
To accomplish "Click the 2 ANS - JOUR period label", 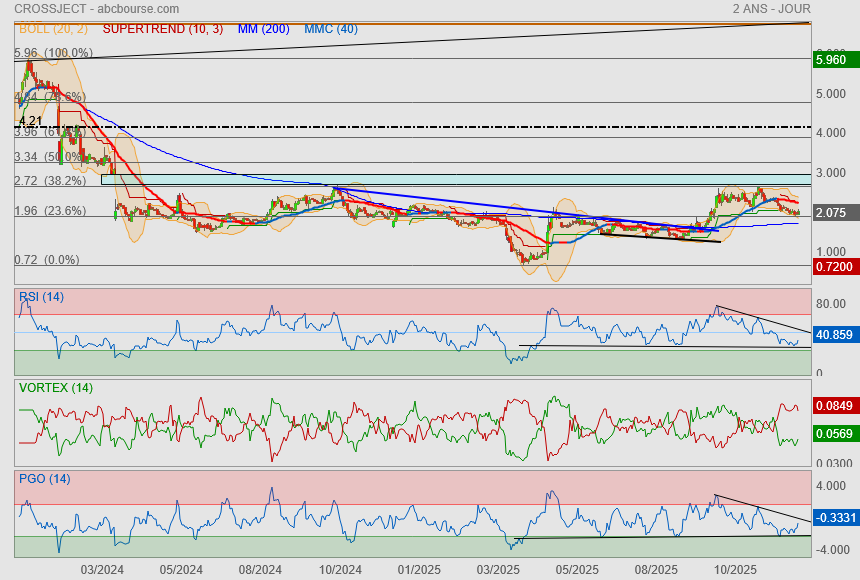I will click(x=771, y=9).
